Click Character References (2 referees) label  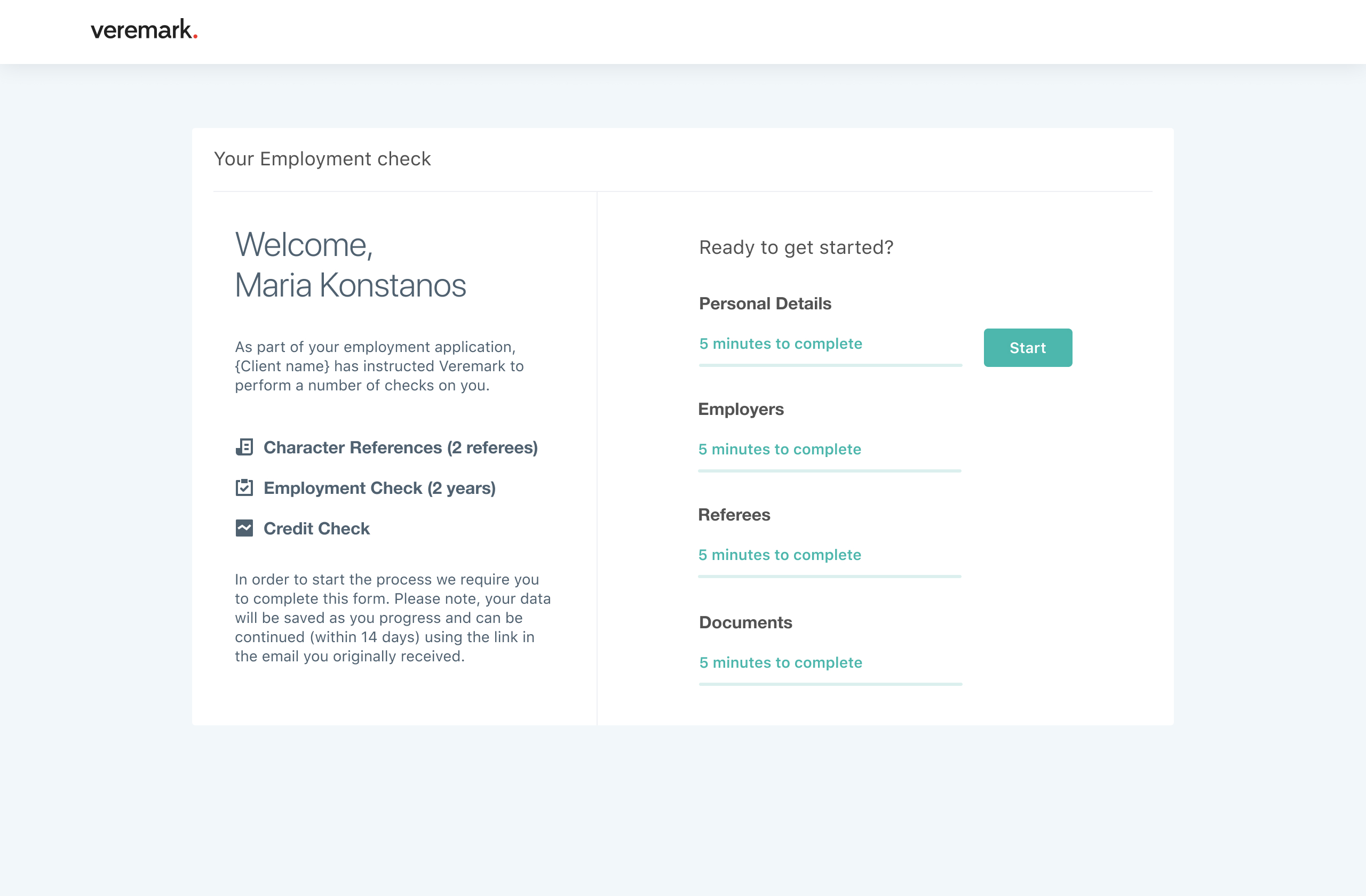[400, 447]
